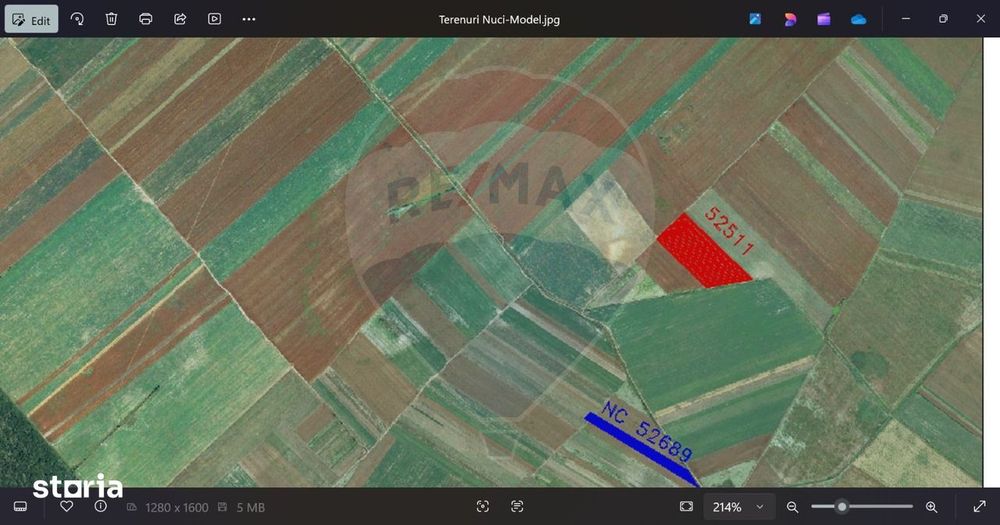Image resolution: width=1000 pixels, height=525 pixels.
Task: Show file info with the info icon
Action: click(101, 507)
